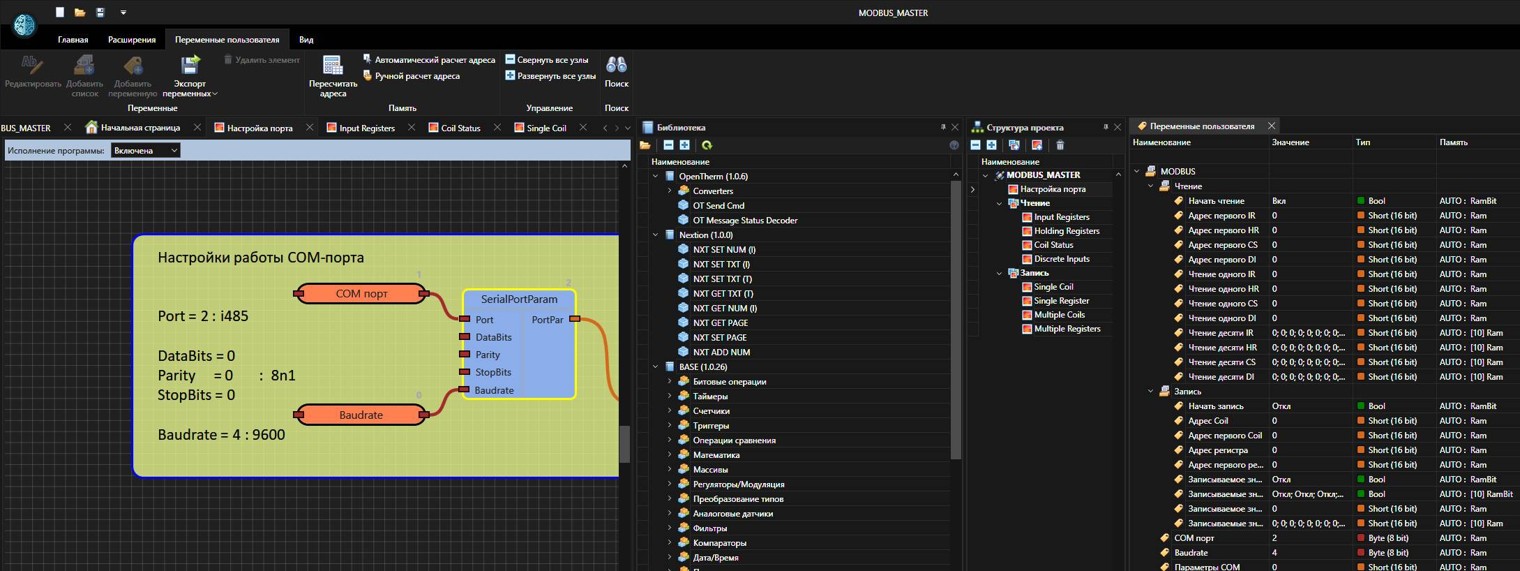
Task: Collapse the Чтение folder in project structure
Action: 999,203
